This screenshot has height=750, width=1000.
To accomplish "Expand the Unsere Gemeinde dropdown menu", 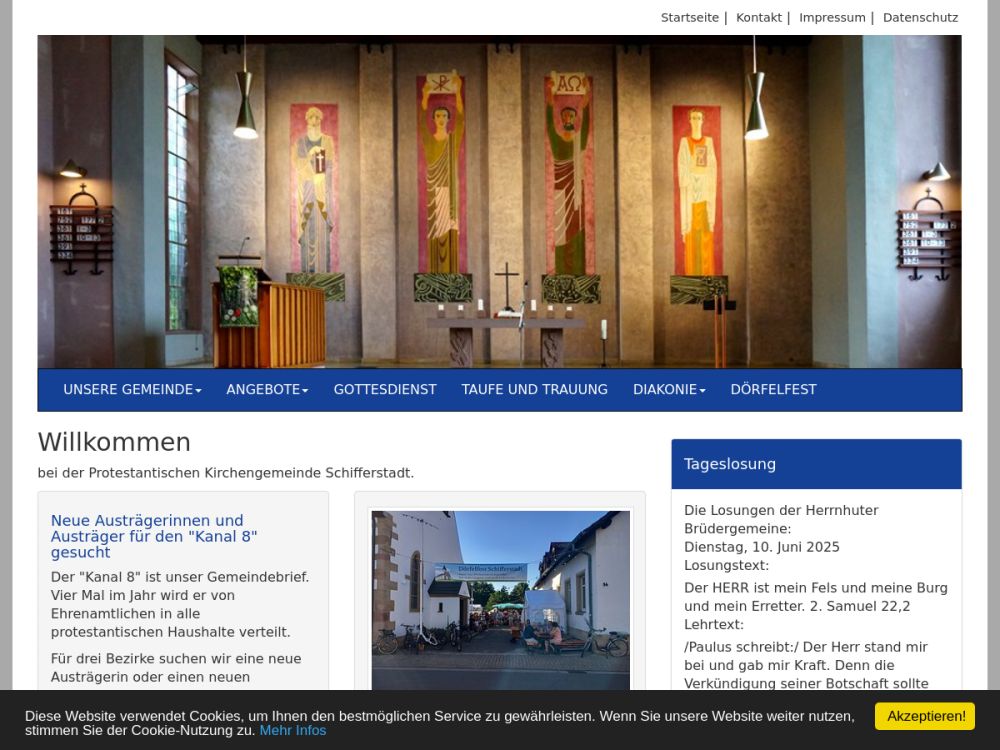I will pos(132,390).
